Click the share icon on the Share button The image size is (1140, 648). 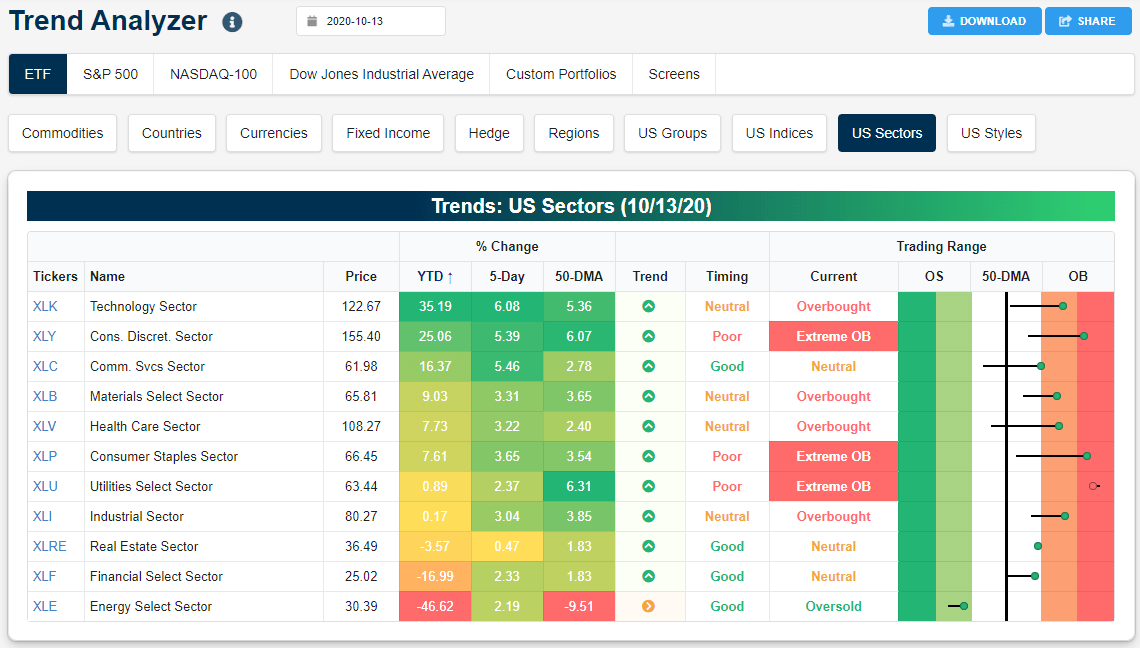coord(1066,20)
